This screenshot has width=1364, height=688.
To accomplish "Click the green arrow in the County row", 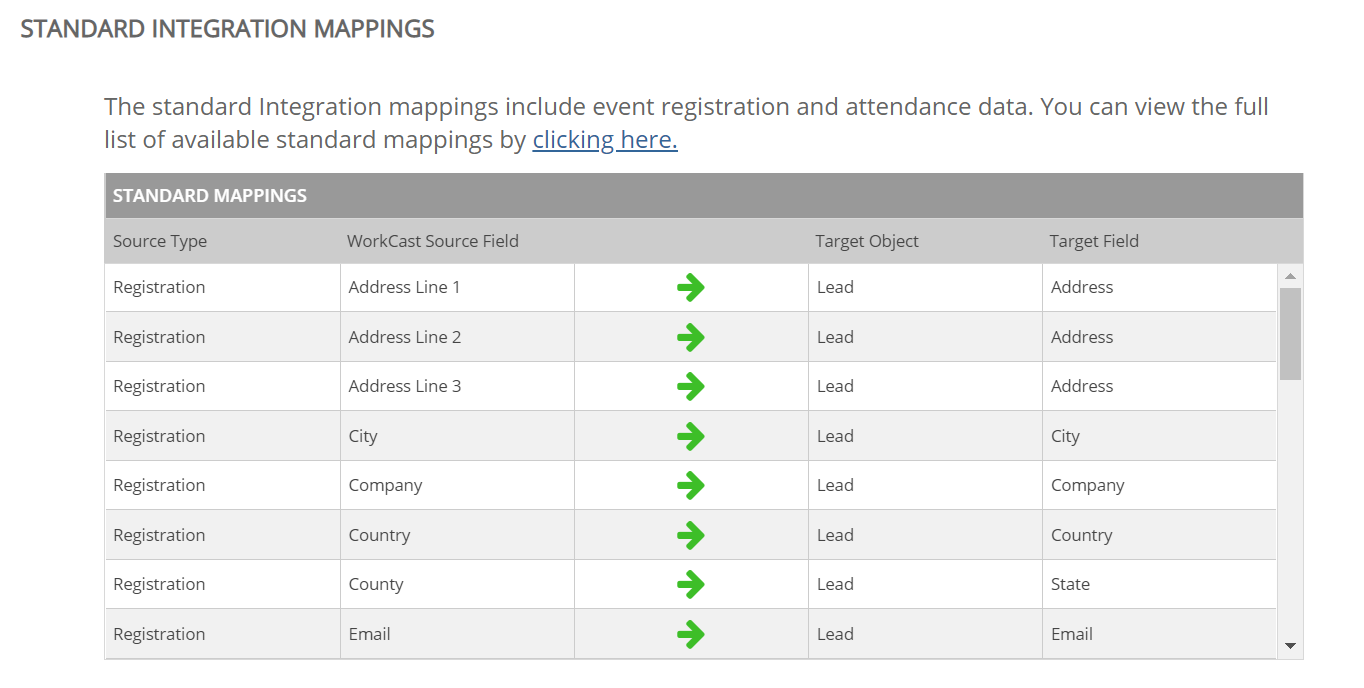I will (x=691, y=584).
